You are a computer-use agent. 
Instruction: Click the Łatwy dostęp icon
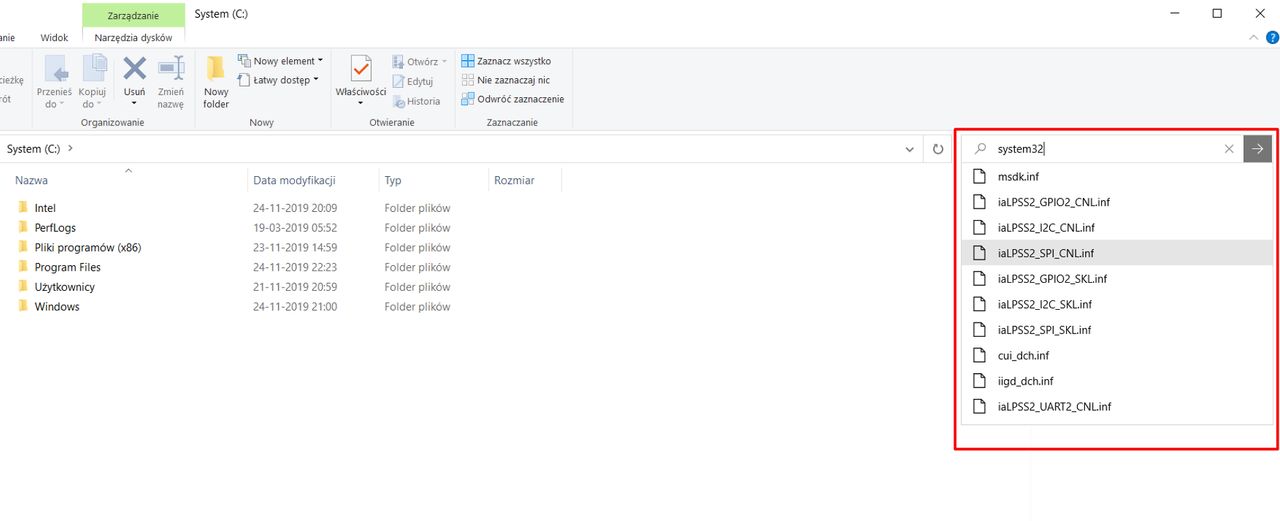pos(244,80)
